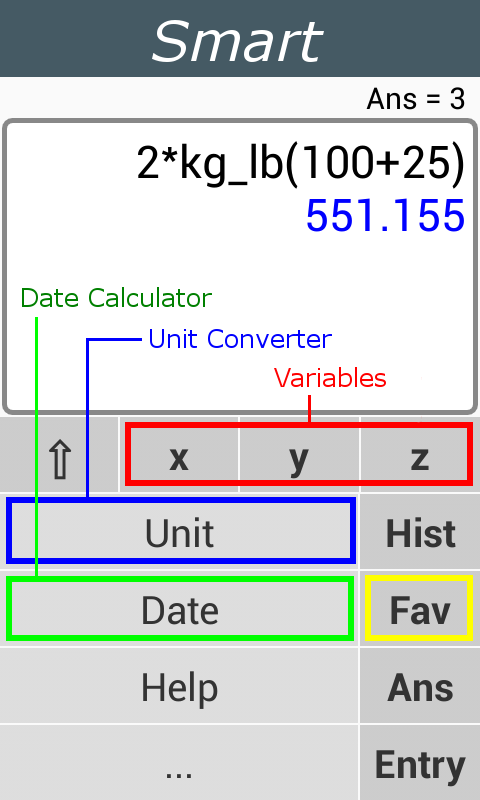Toggle the shift up-arrow key
This screenshot has height=800, width=480.
(59, 455)
